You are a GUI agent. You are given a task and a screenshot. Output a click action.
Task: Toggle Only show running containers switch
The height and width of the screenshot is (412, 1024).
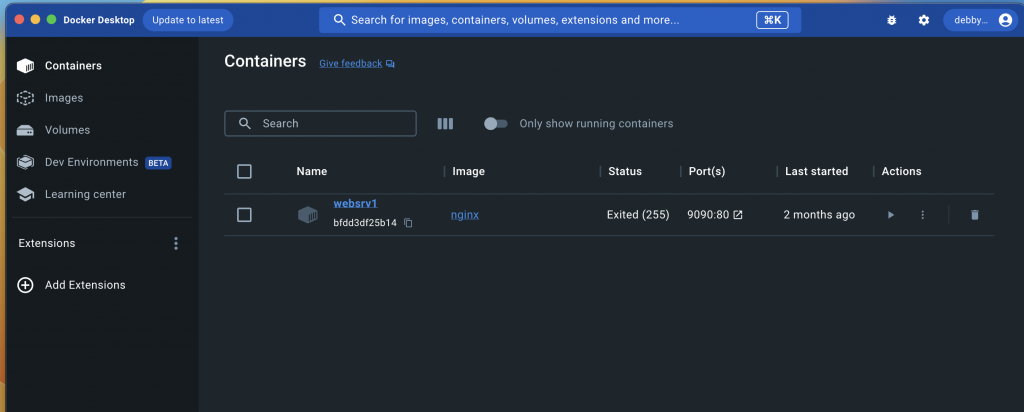pos(496,123)
